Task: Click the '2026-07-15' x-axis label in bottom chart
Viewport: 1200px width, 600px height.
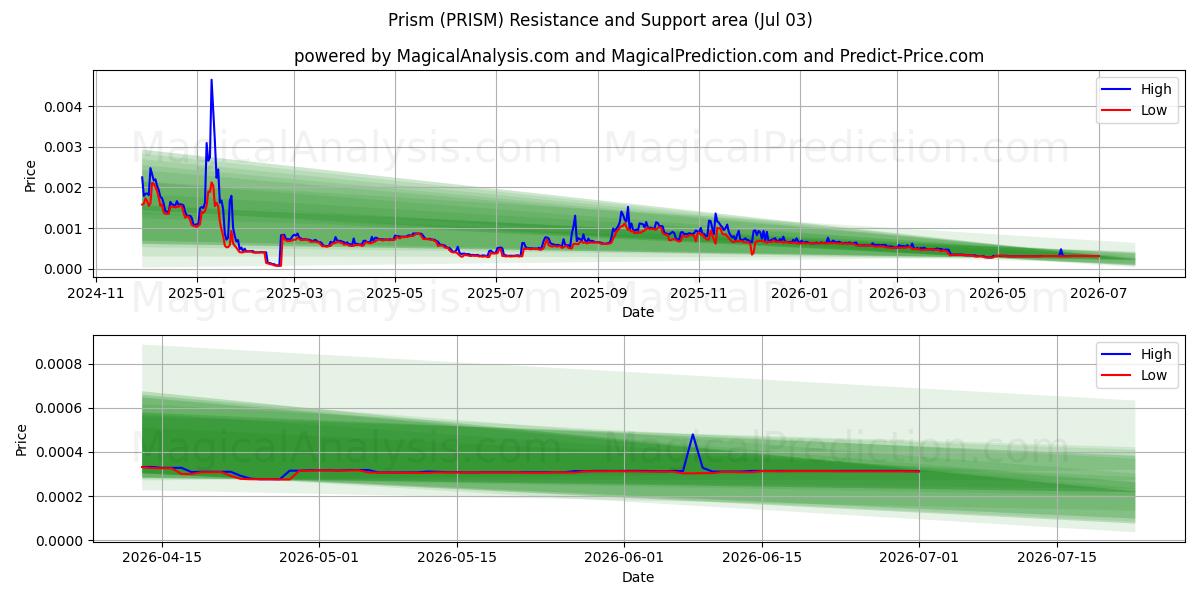Action: coord(1057,558)
